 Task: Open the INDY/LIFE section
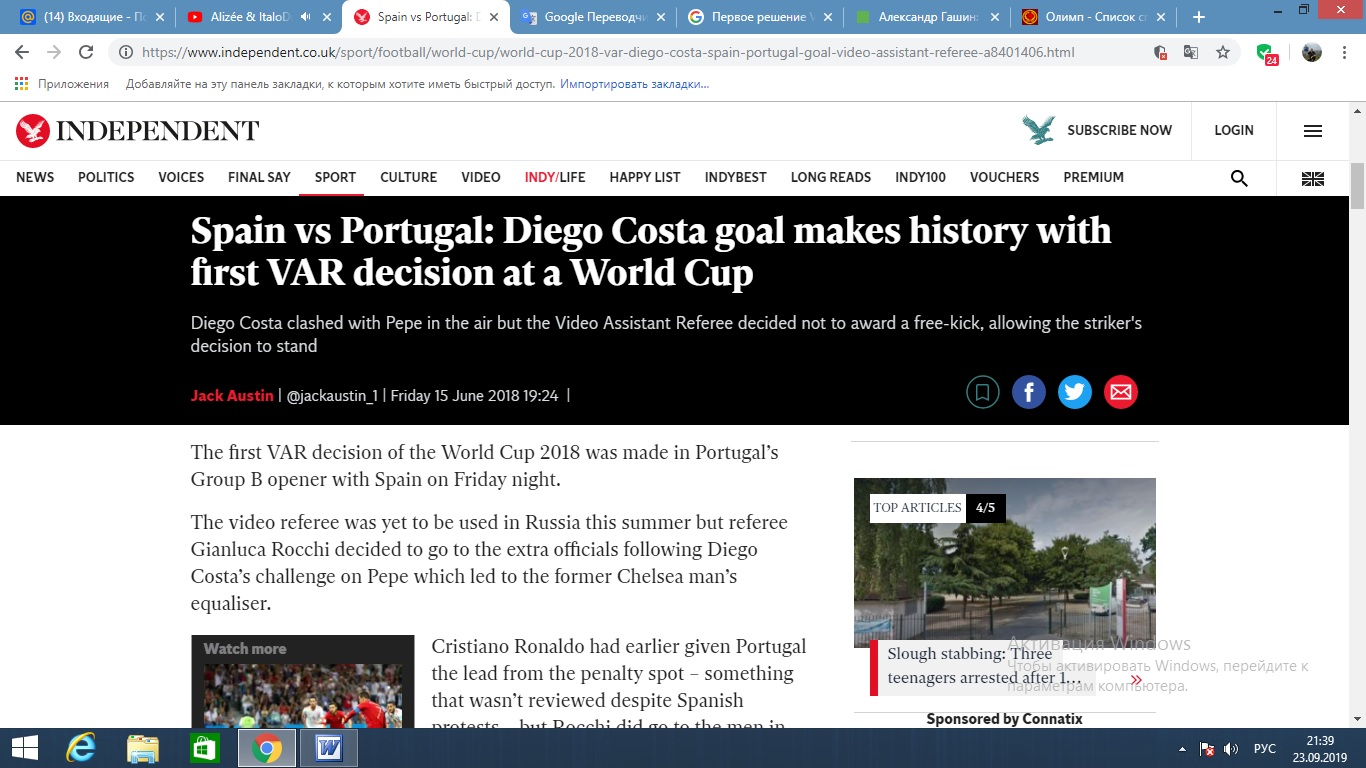555,177
